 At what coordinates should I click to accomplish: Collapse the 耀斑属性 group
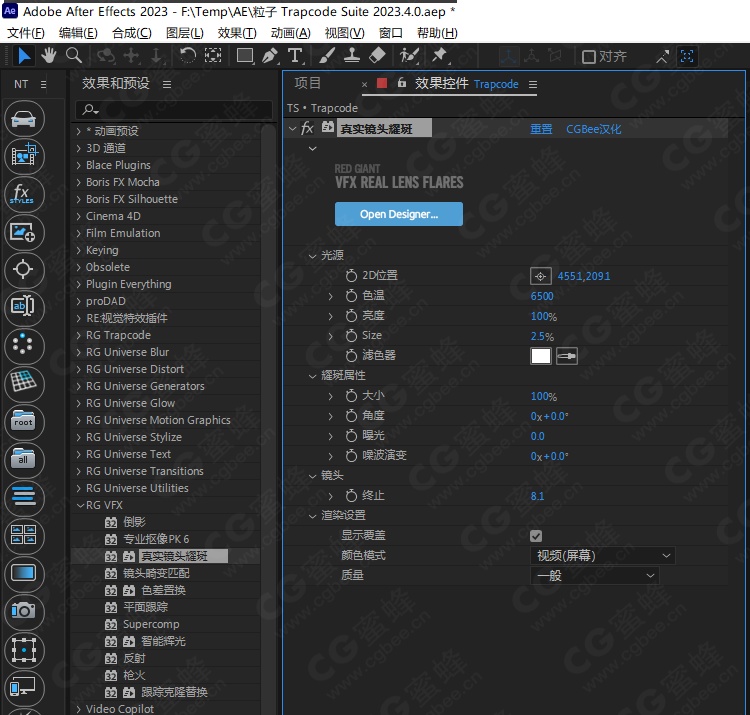pyautogui.click(x=312, y=376)
